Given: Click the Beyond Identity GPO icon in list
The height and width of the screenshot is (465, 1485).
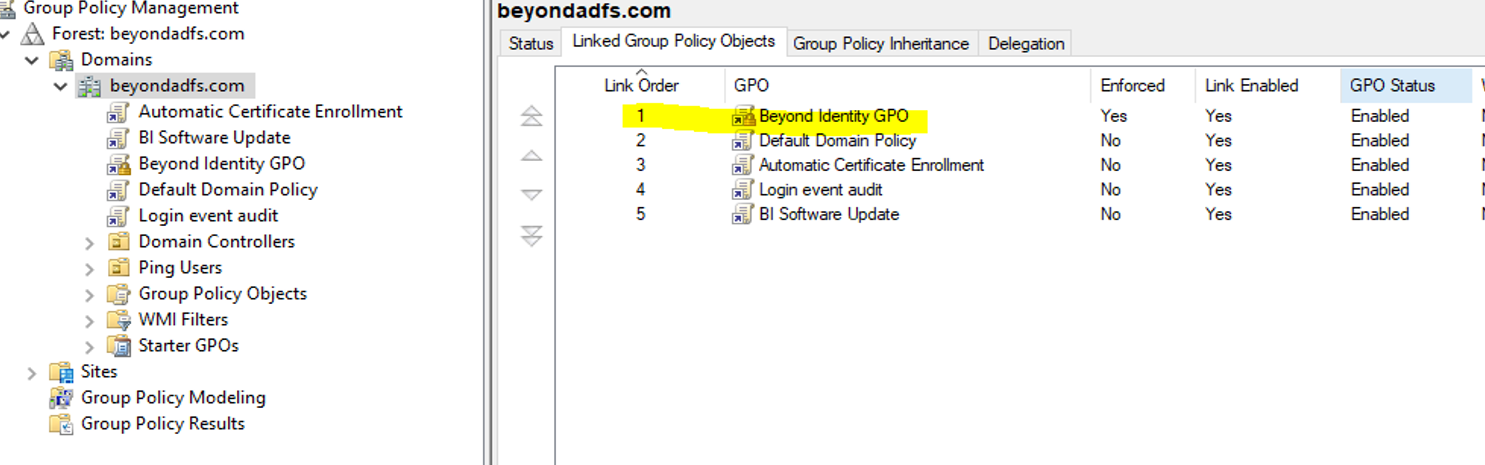Looking at the screenshot, I should pyautogui.click(x=743, y=116).
